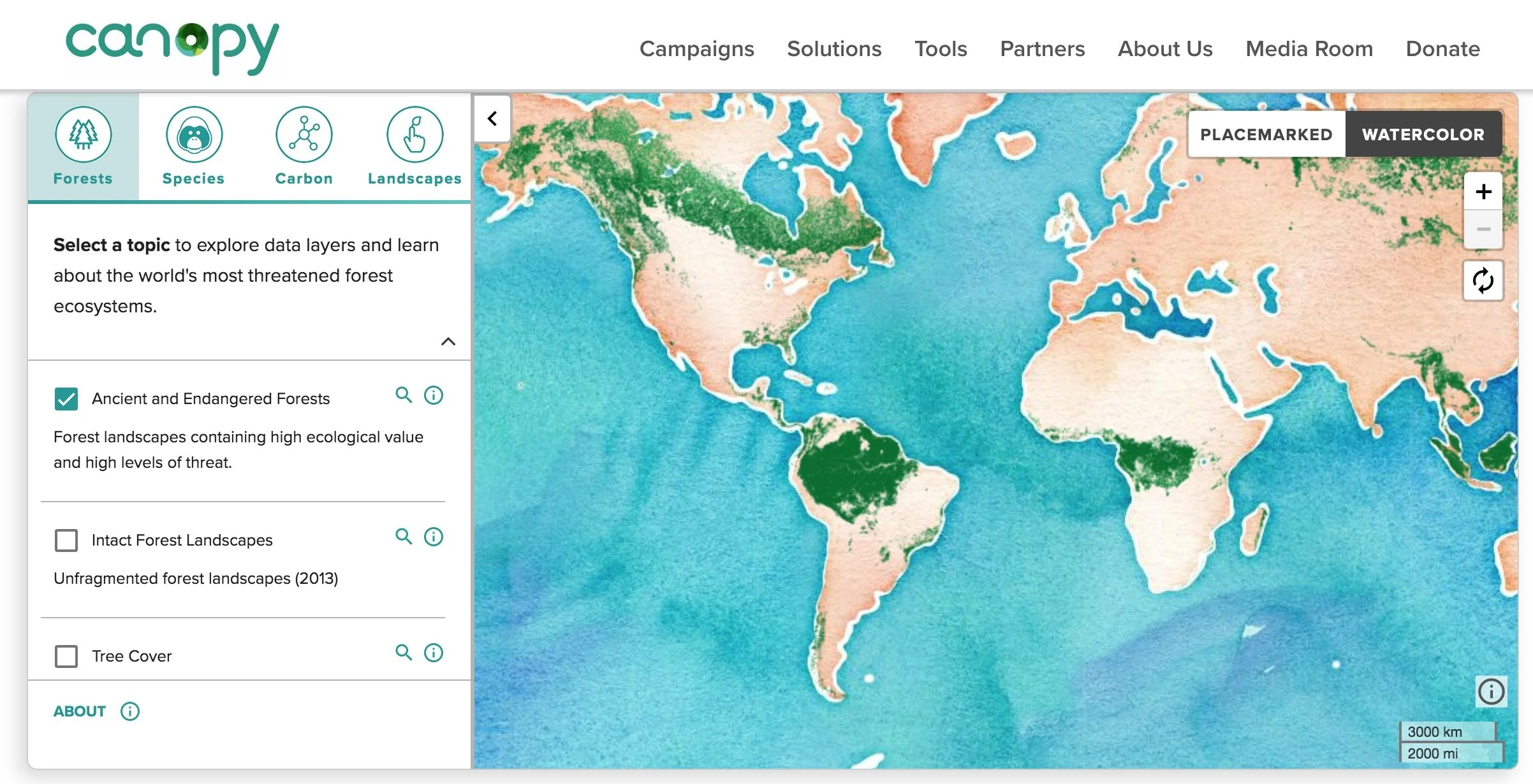The width and height of the screenshot is (1533, 784).
Task: Click the Canopy logo
Action: pyautogui.click(x=172, y=48)
